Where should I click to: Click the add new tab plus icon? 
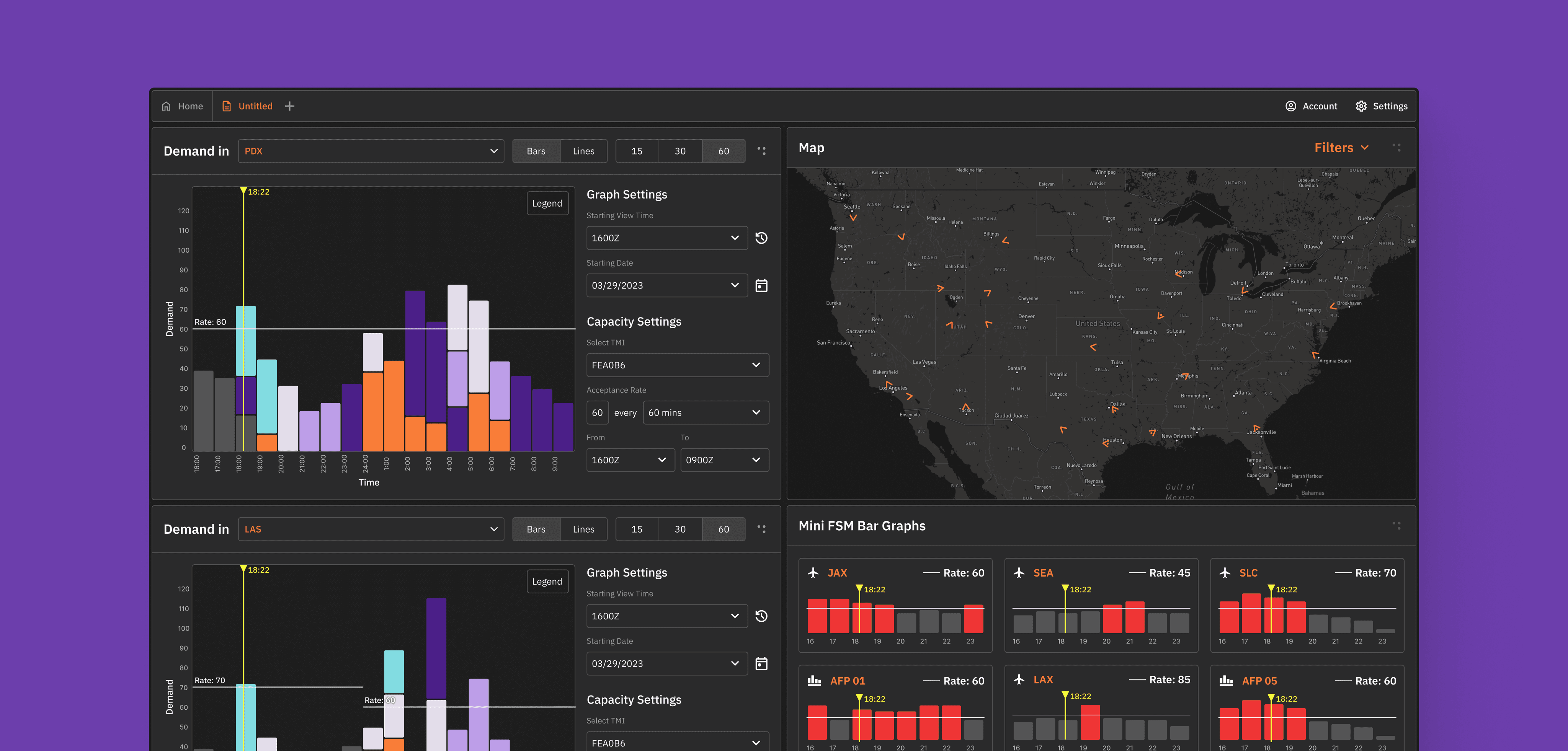290,106
